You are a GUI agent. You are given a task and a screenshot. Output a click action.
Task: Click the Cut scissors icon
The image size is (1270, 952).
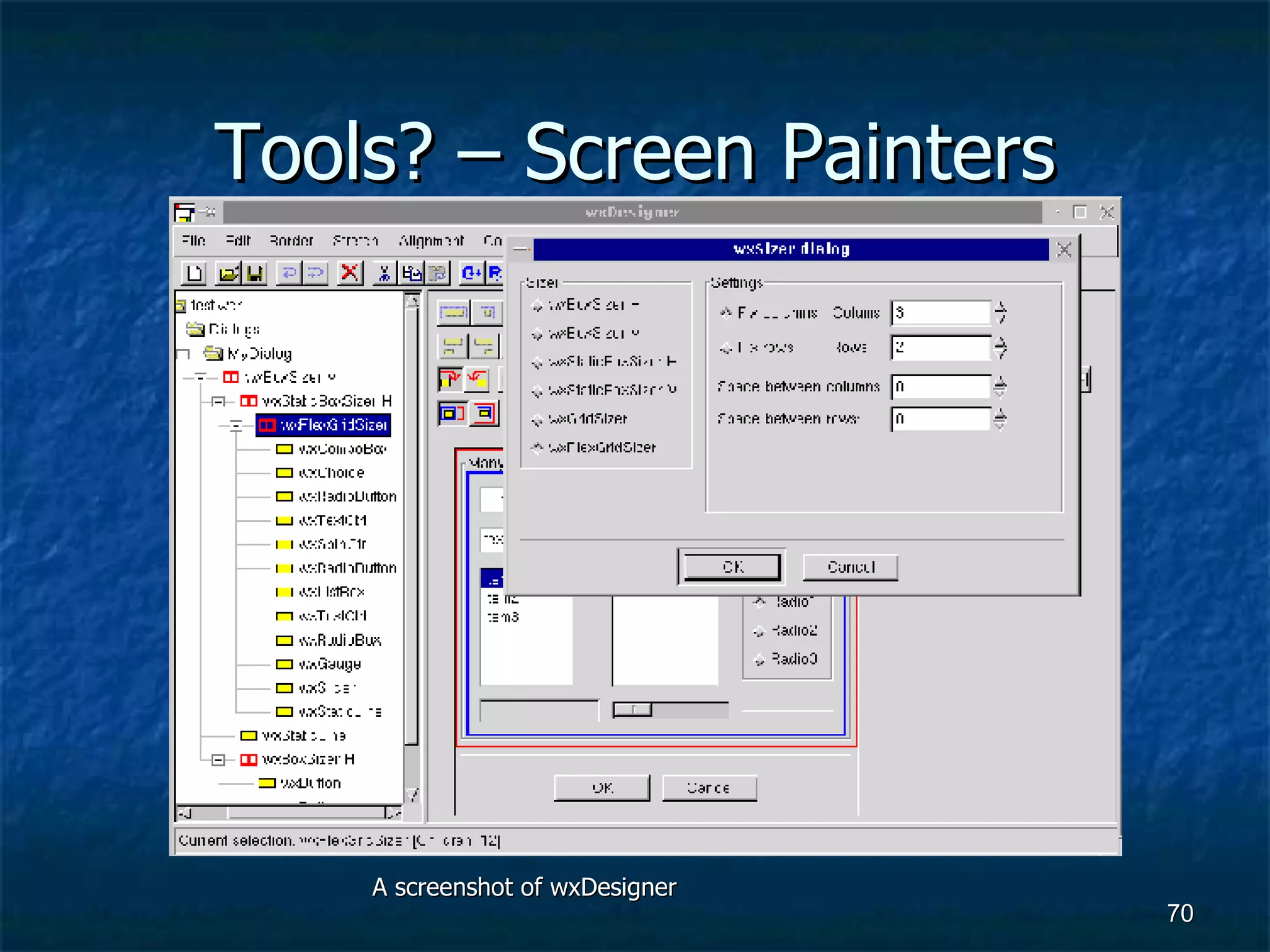point(384,273)
